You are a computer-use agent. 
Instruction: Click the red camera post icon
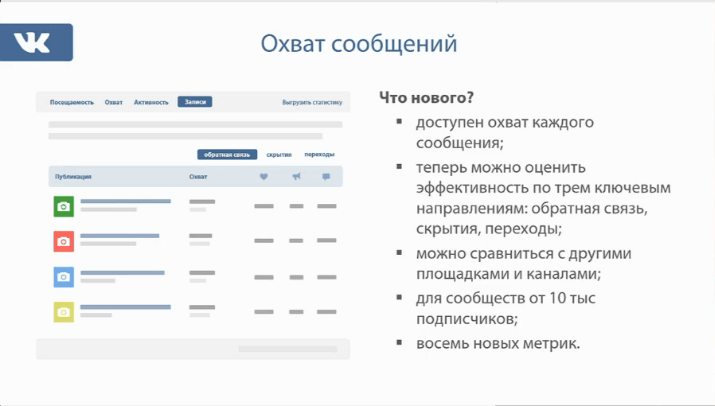coord(63,241)
